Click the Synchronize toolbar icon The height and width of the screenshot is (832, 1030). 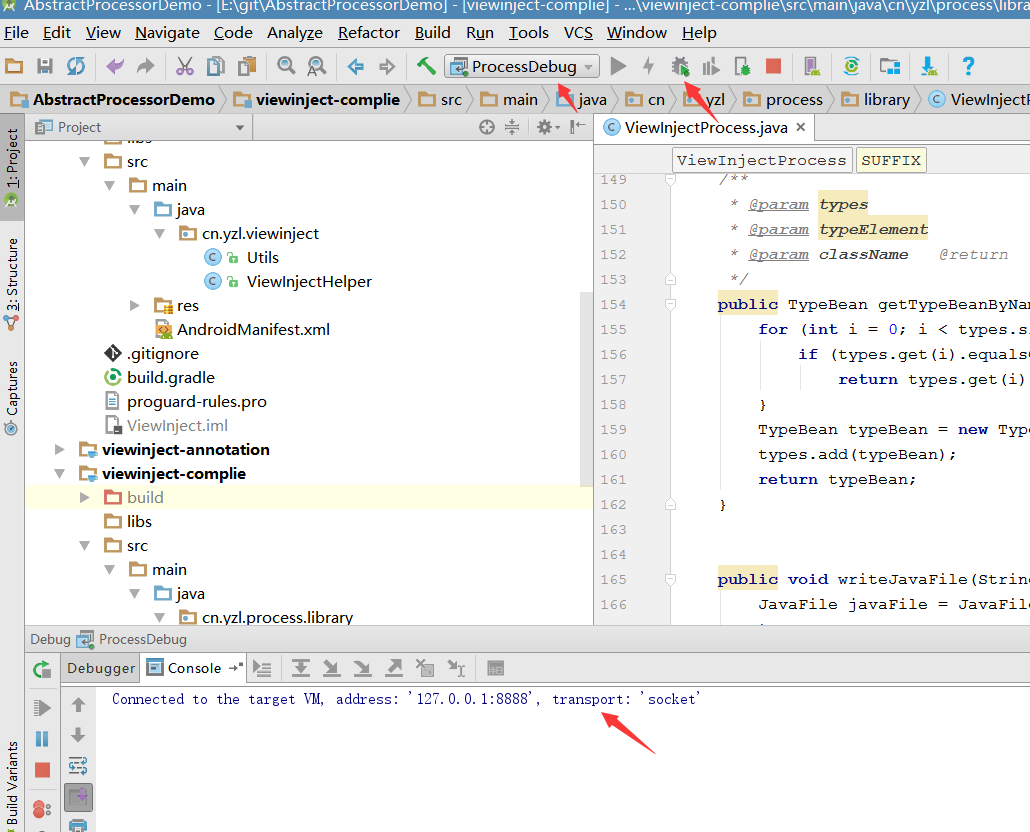76,66
